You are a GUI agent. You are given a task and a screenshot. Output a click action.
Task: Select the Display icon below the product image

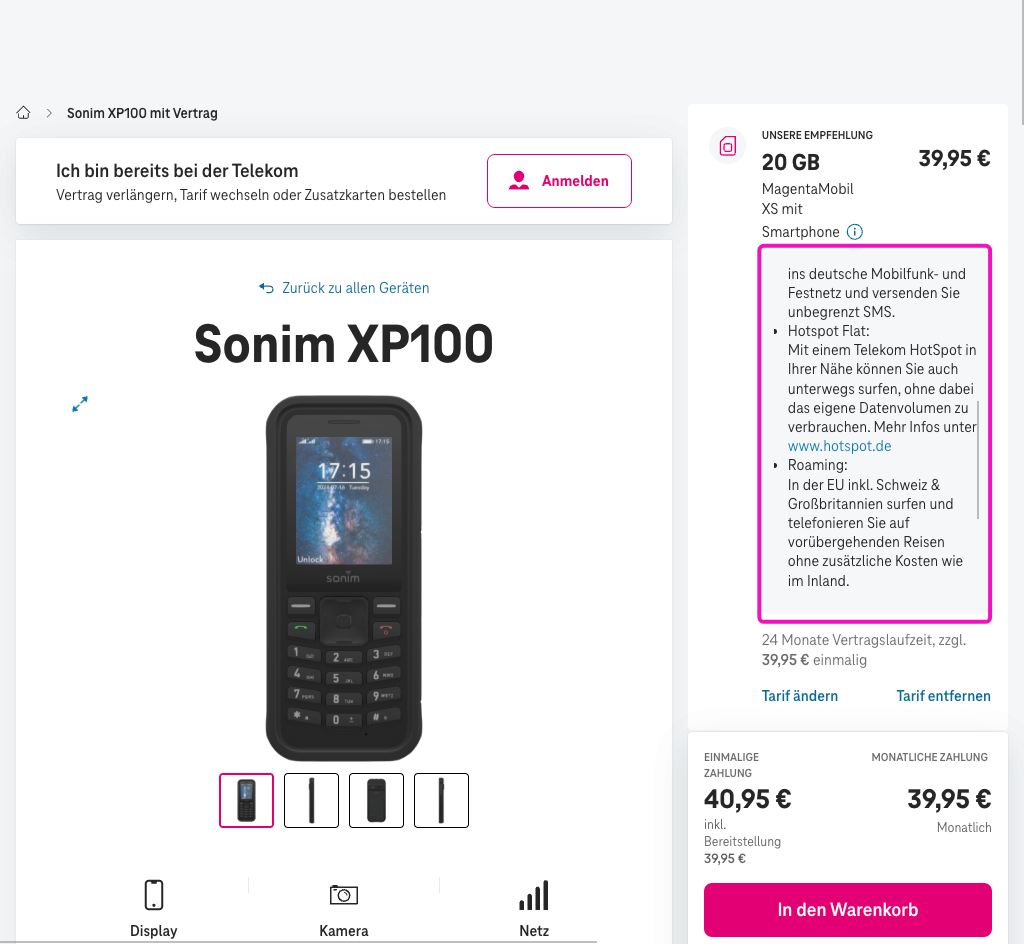pyautogui.click(x=153, y=894)
